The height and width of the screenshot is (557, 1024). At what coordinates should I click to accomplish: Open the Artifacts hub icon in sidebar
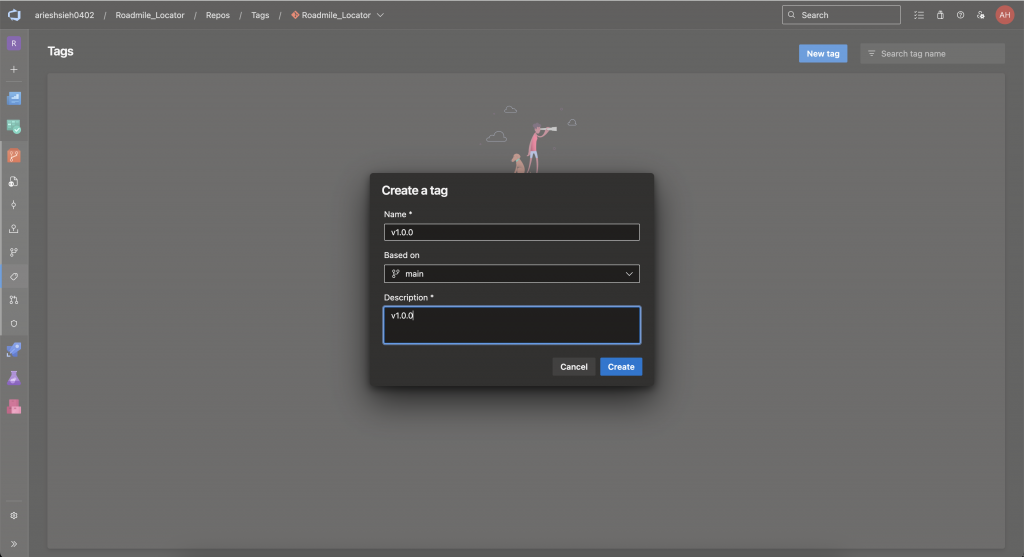pyautogui.click(x=14, y=407)
